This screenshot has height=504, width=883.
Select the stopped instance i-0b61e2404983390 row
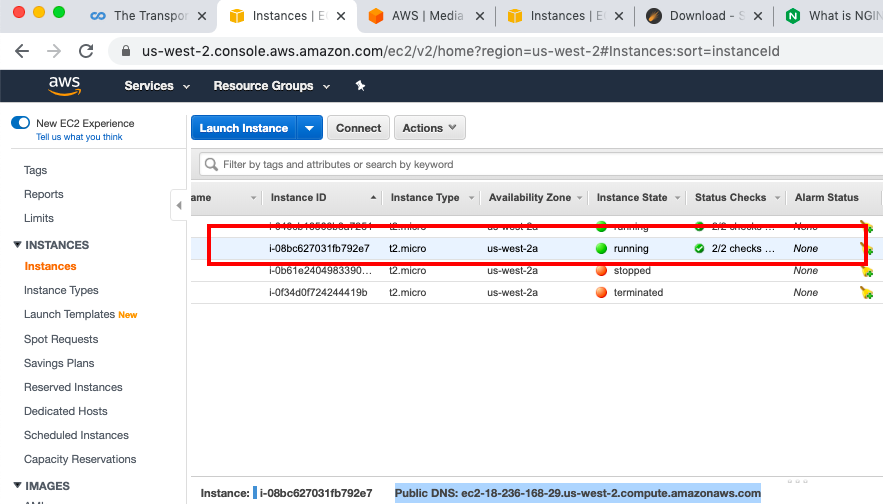coord(535,270)
